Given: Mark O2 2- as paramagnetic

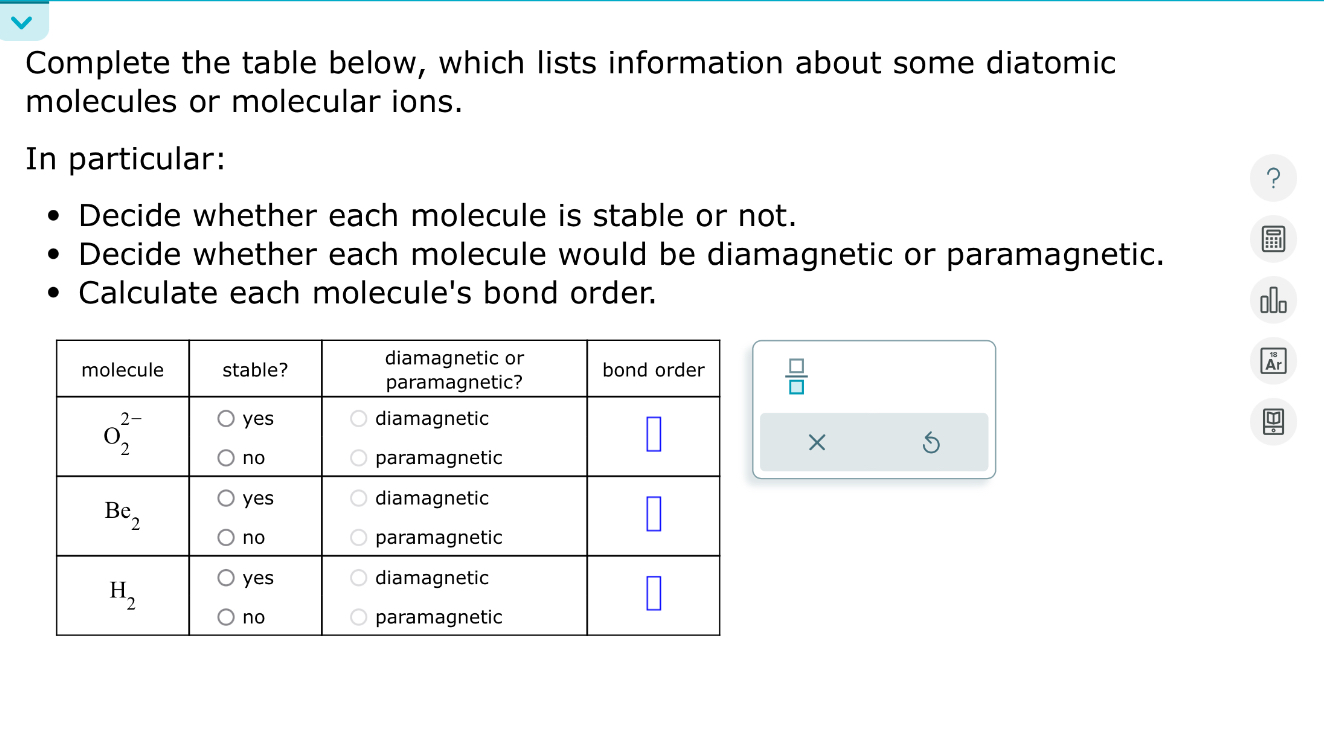Looking at the screenshot, I should click(357, 457).
